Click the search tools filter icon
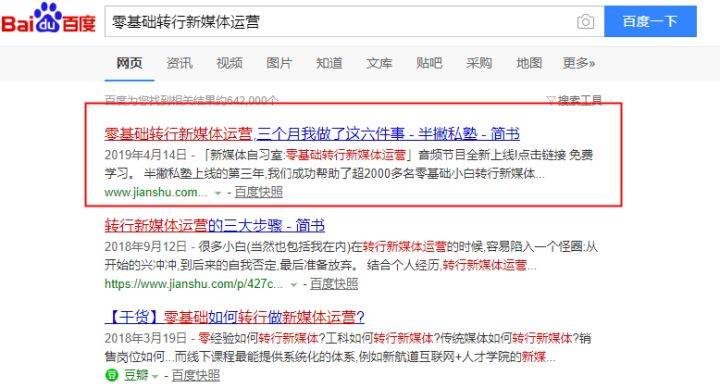 click(x=551, y=100)
